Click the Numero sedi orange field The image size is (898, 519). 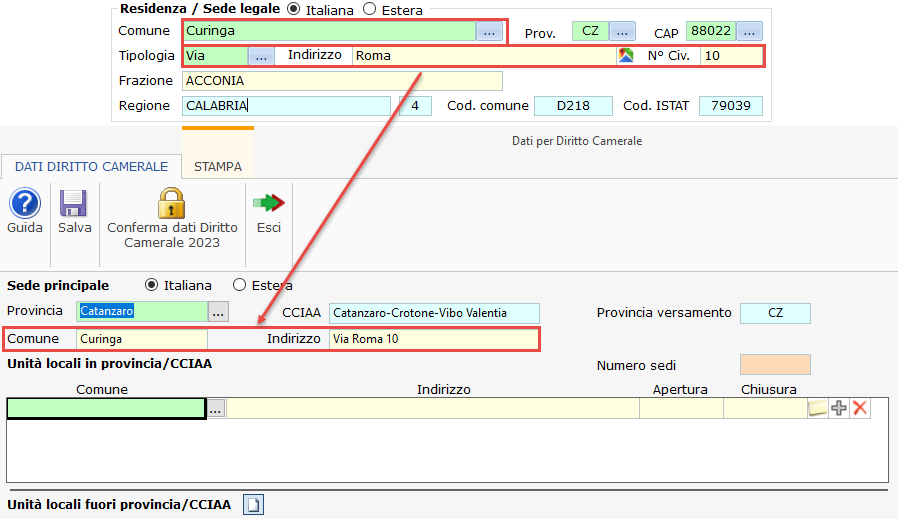775,365
